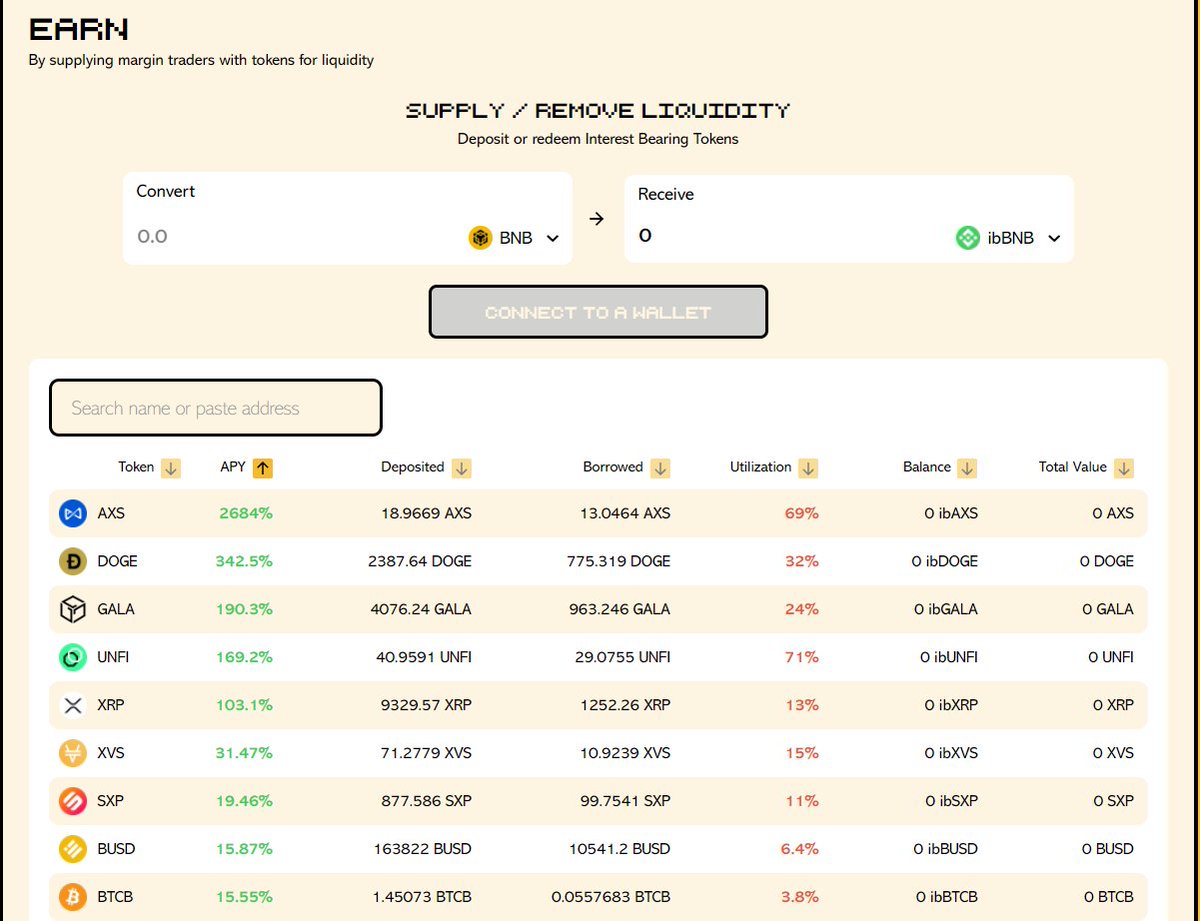Click the Total Value column header
The height and width of the screenshot is (921, 1200).
(x=1074, y=467)
